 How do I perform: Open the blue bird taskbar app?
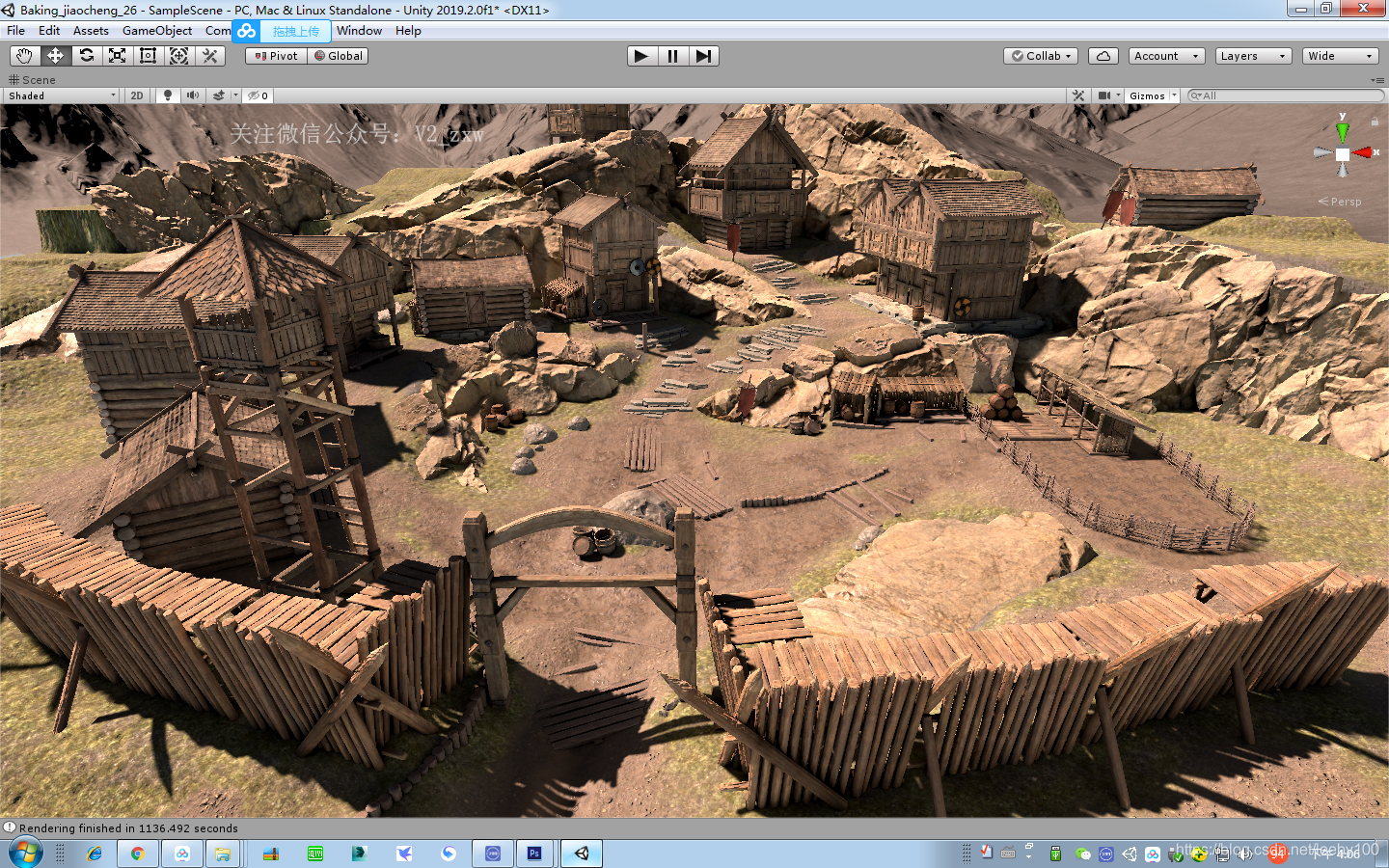(404, 854)
